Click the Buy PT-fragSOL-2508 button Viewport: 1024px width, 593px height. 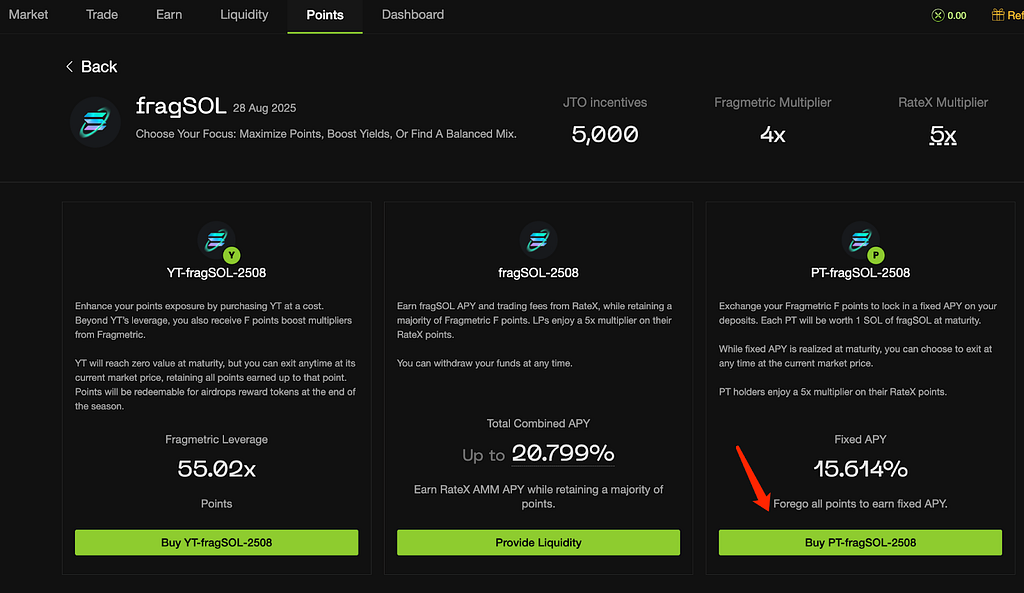tap(860, 543)
